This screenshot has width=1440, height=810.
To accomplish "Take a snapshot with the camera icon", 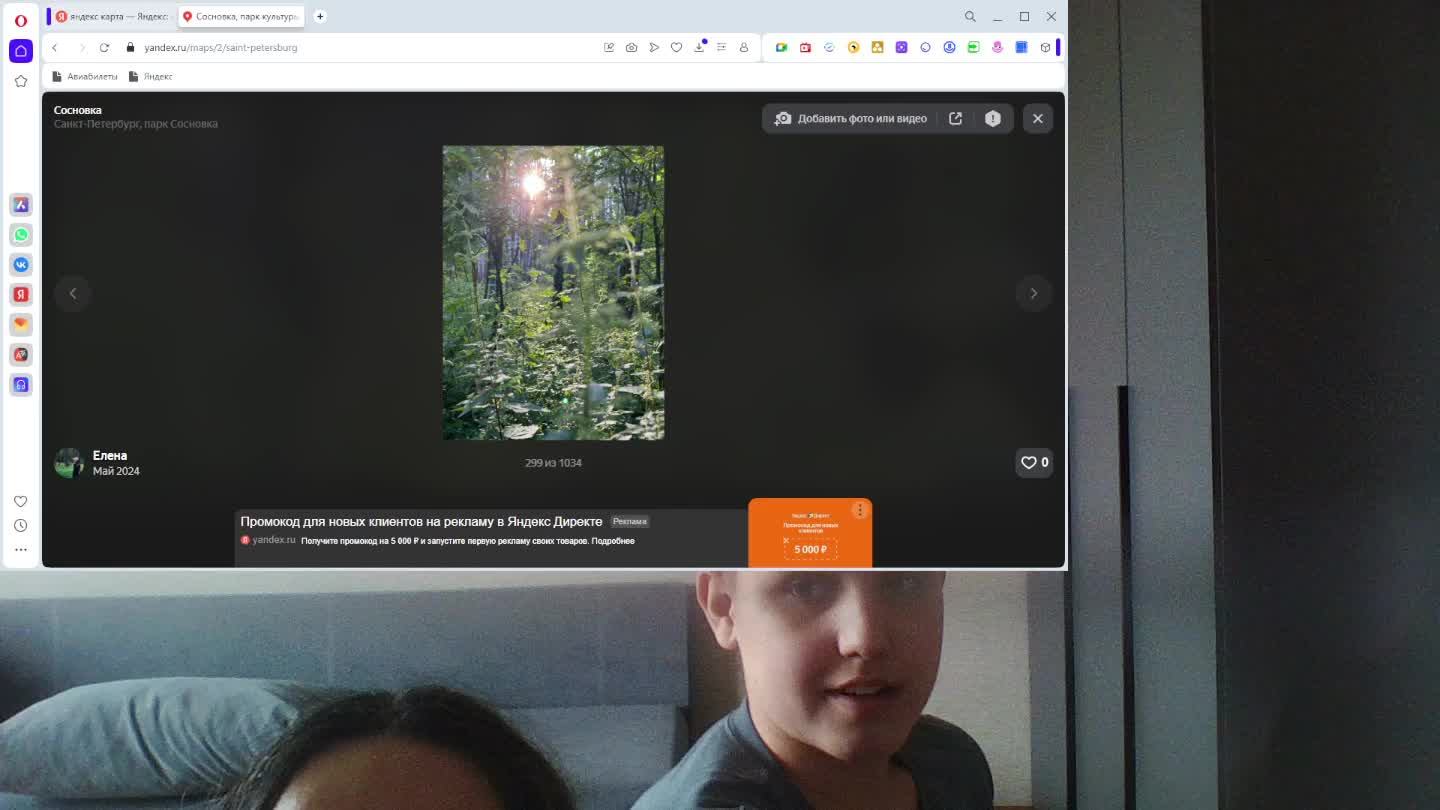I will click(x=631, y=47).
